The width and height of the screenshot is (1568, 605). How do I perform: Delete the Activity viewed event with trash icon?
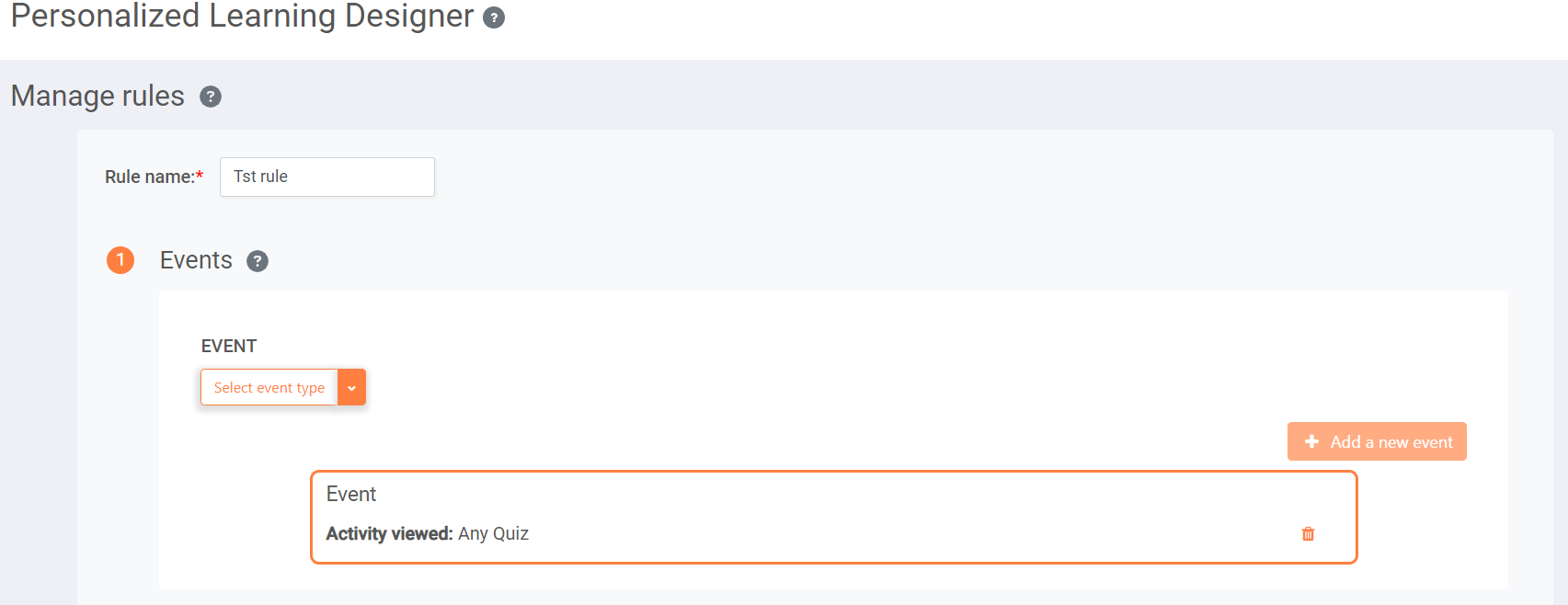point(1308,534)
